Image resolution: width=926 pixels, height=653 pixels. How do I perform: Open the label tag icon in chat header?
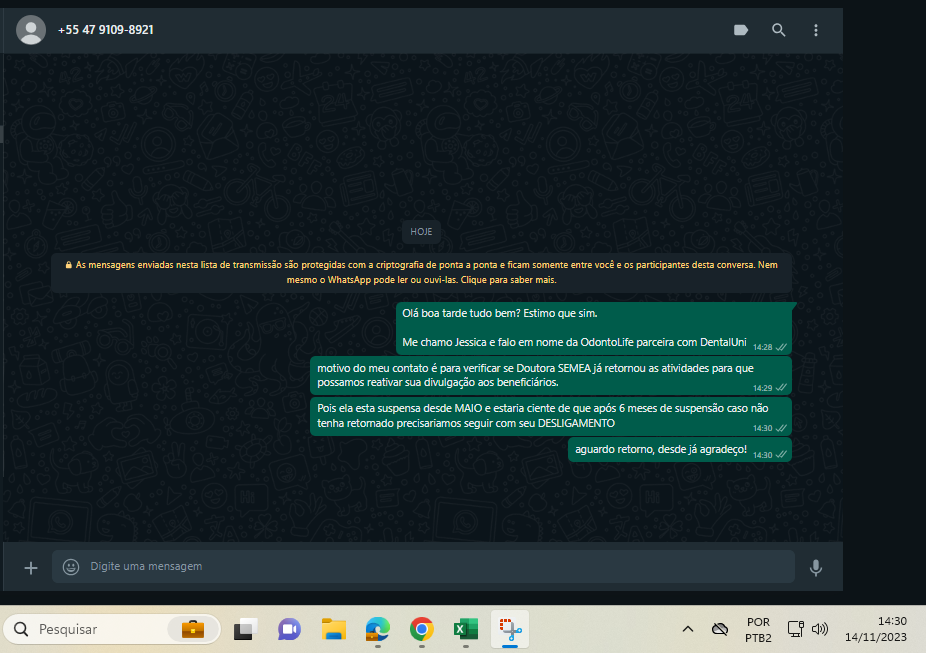click(x=741, y=30)
